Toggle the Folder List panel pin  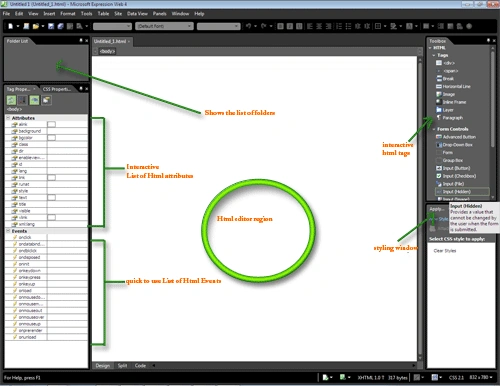pos(81,40)
